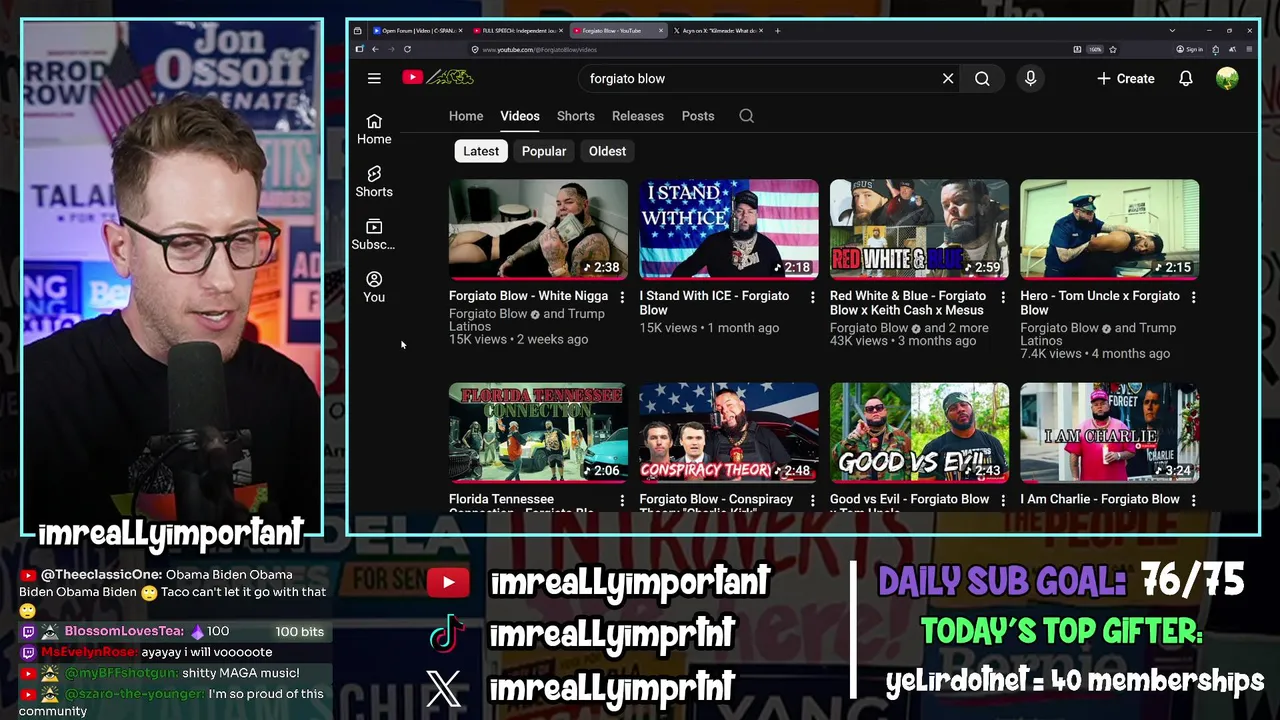Viewport: 1280px width, 720px height.
Task: Select the Latest sort chip
Action: 481,151
